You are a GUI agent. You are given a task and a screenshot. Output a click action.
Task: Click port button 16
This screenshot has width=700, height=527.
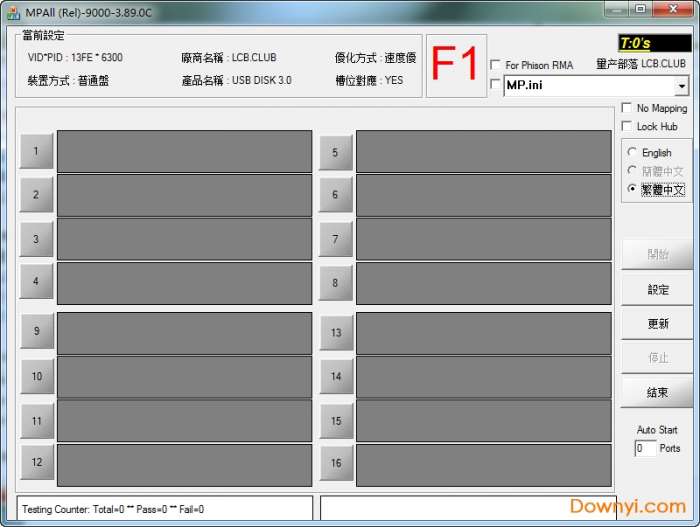tap(337, 463)
